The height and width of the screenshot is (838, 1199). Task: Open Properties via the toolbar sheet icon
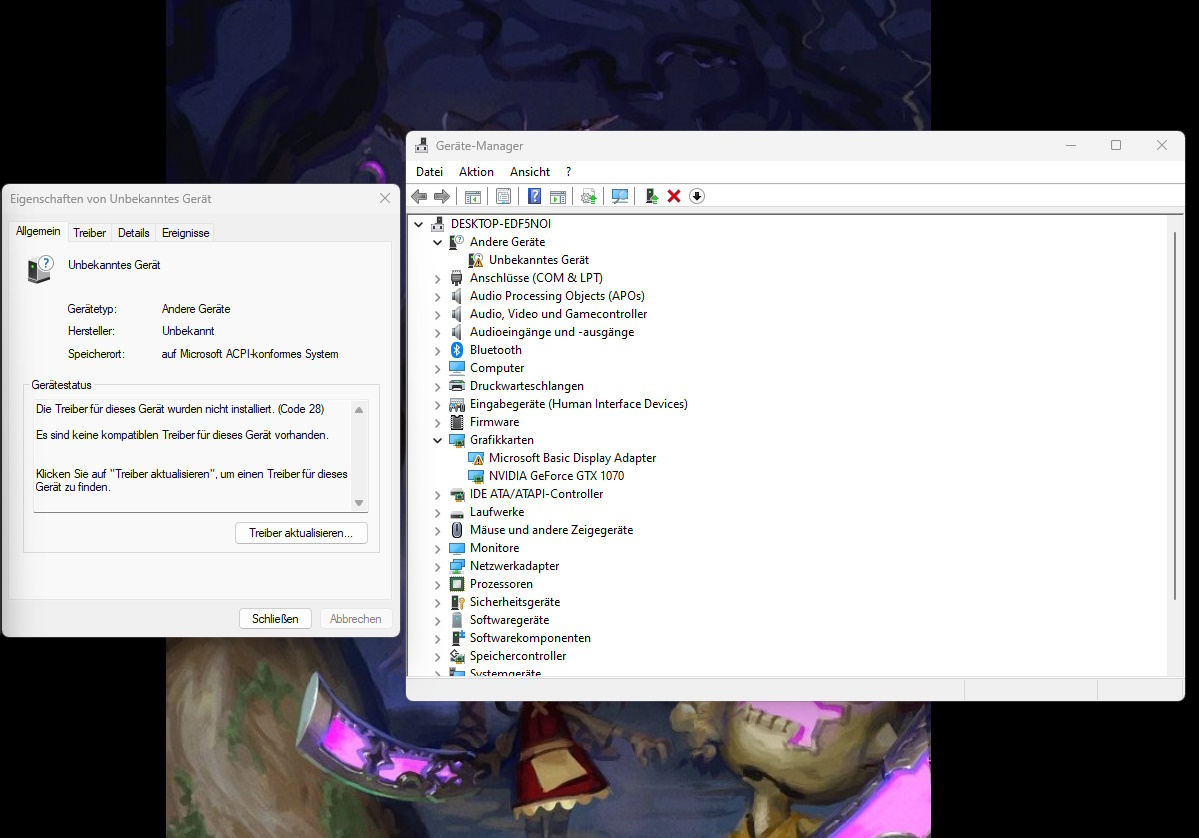click(503, 197)
